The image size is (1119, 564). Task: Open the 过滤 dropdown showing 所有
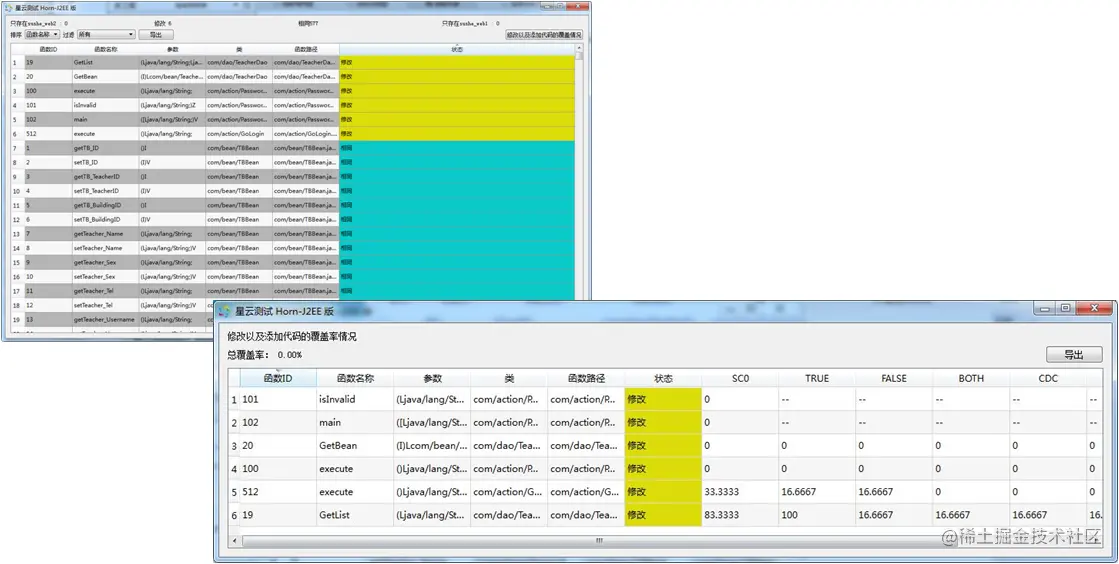coord(106,34)
